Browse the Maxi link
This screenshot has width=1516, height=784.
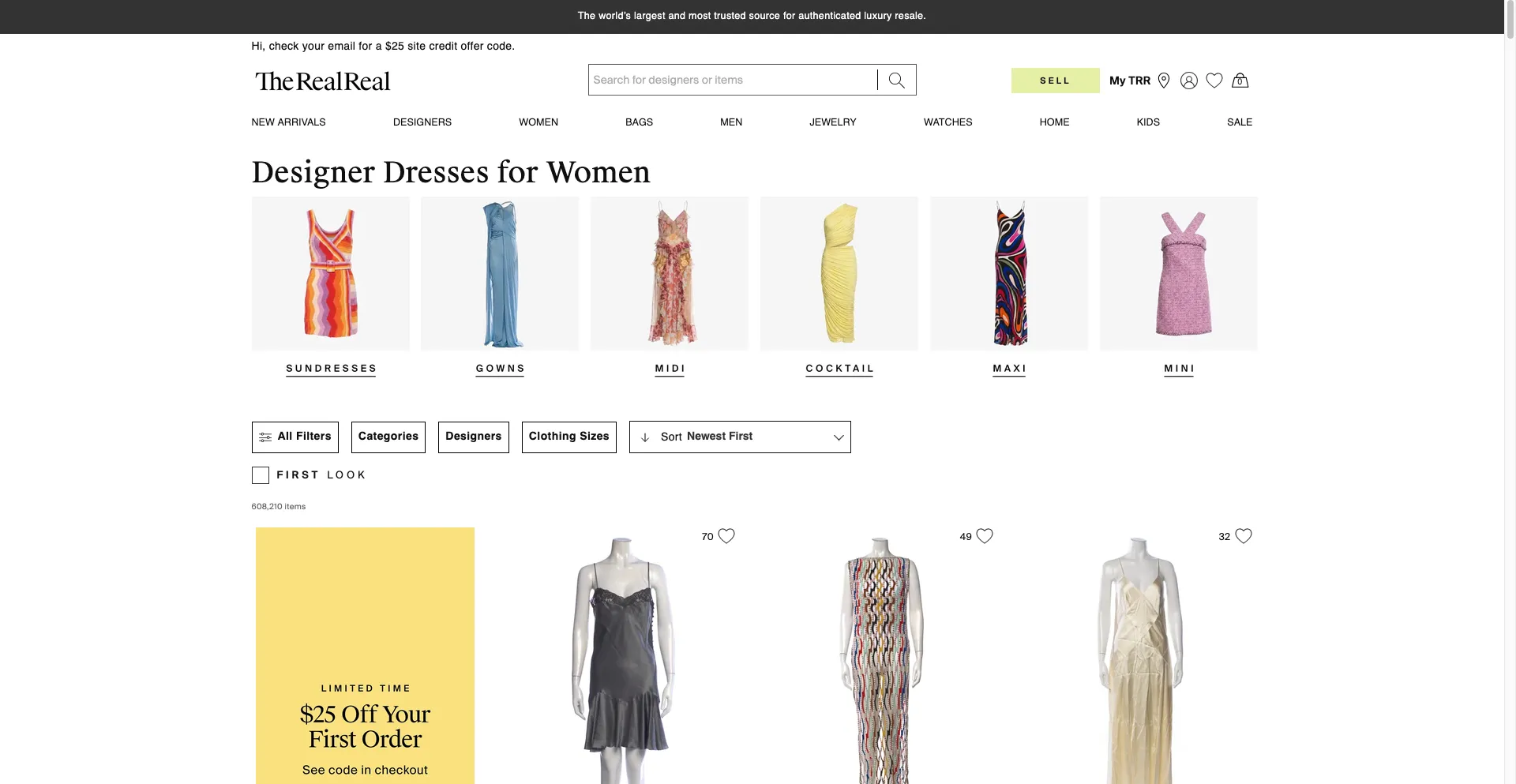[1009, 369]
